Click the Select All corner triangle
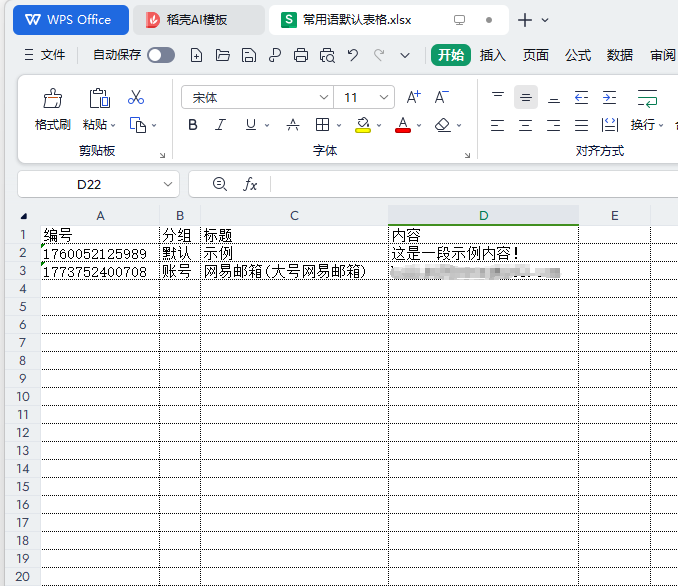This screenshot has width=678, height=586. point(24,216)
